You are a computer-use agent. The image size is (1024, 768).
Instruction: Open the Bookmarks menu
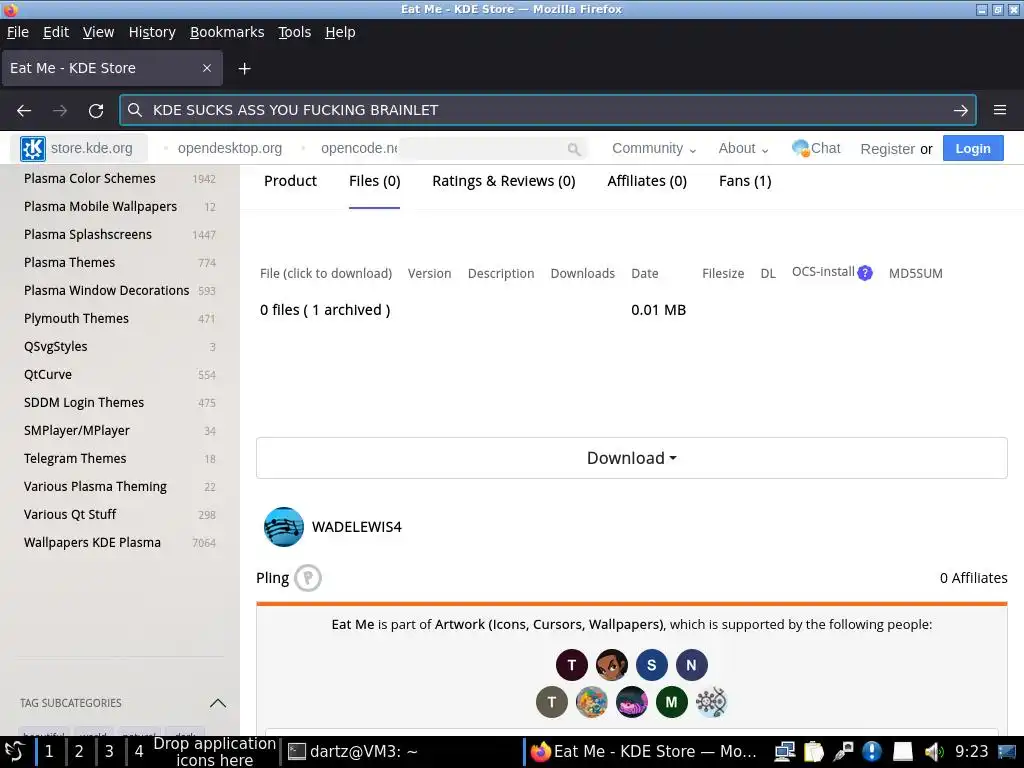click(x=227, y=32)
